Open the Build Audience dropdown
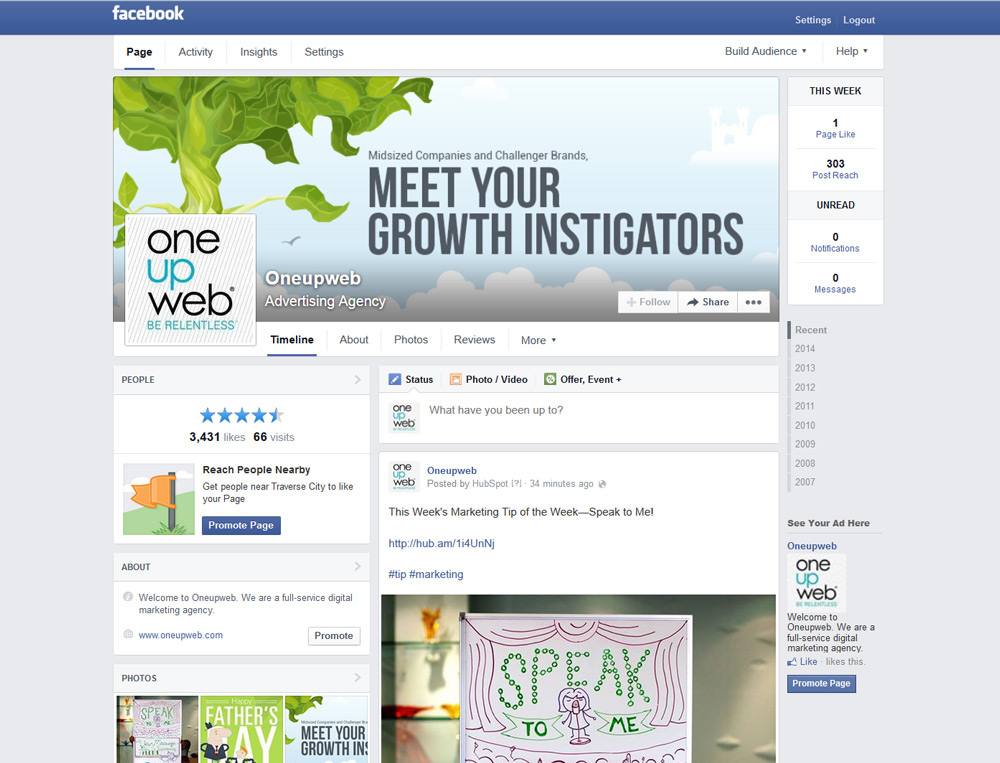The width and height of the screenshot is (1000, 763). [x=766, y=51]
